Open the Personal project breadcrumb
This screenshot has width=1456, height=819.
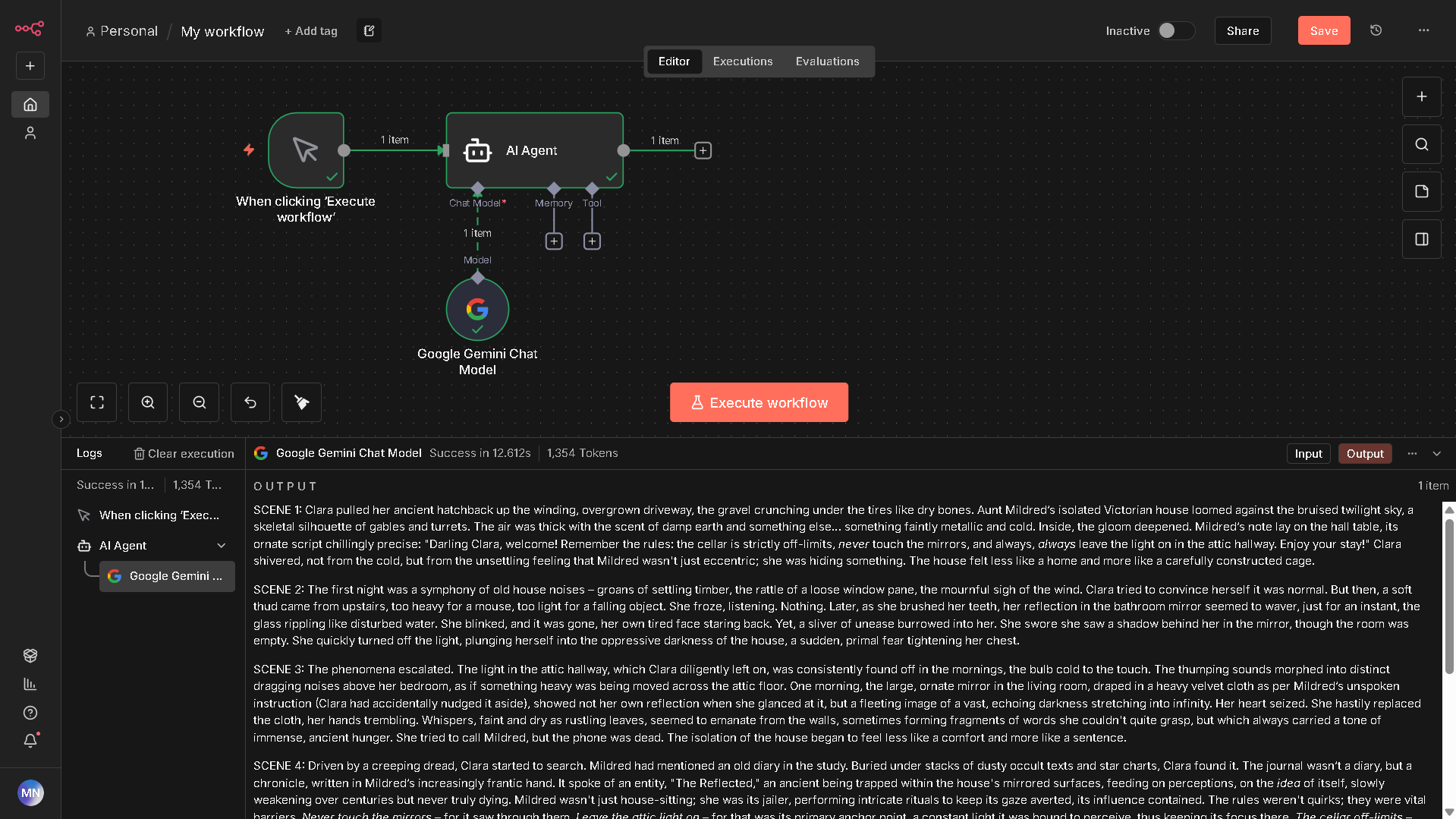pos(121,31)
